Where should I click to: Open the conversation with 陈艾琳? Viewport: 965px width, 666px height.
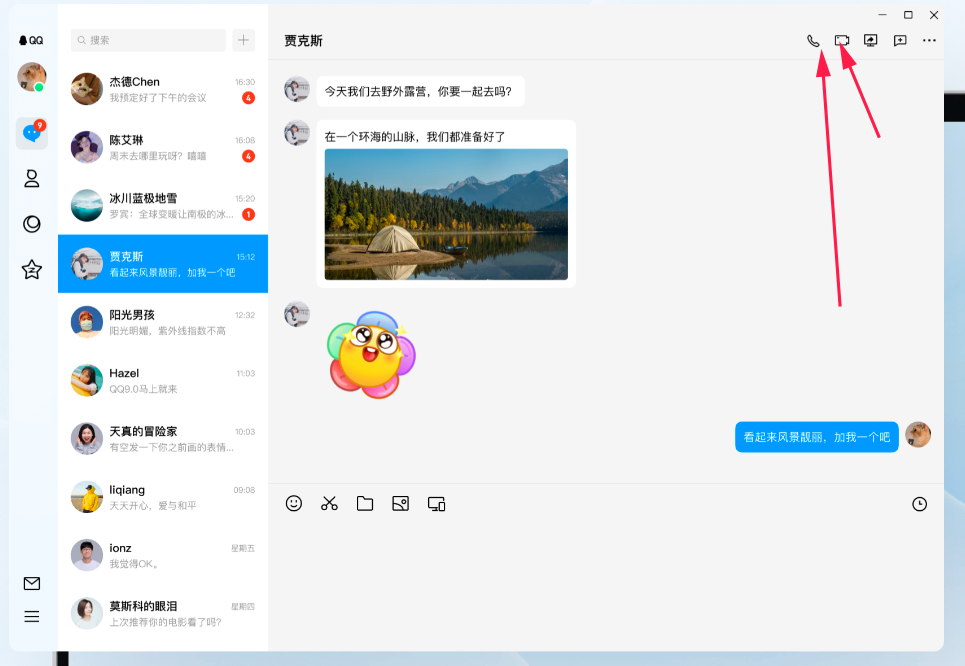point(162,146)
